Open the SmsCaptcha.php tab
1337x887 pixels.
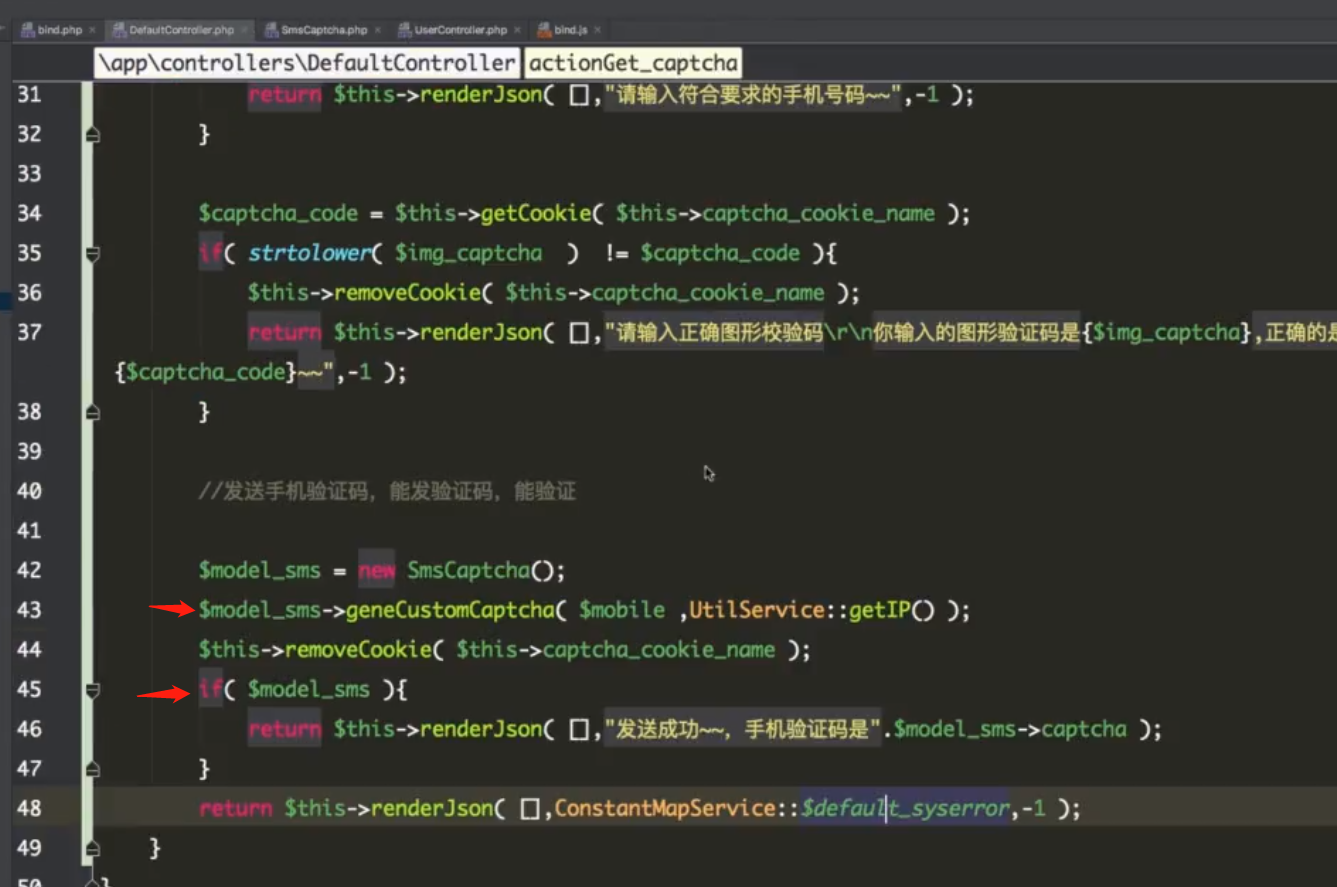click(324, 30)
